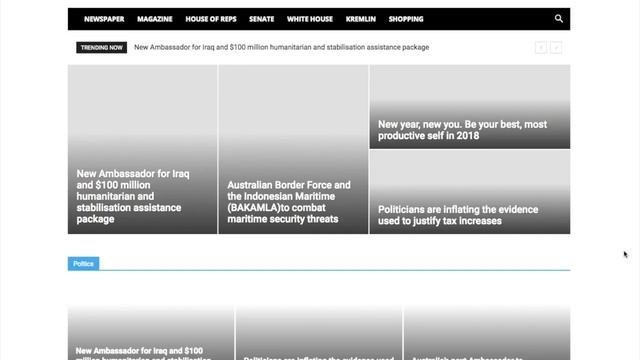This screenshot has height=360, width=640.
Task: Open the SHOPPING menu item
Action: pos(406,19)
